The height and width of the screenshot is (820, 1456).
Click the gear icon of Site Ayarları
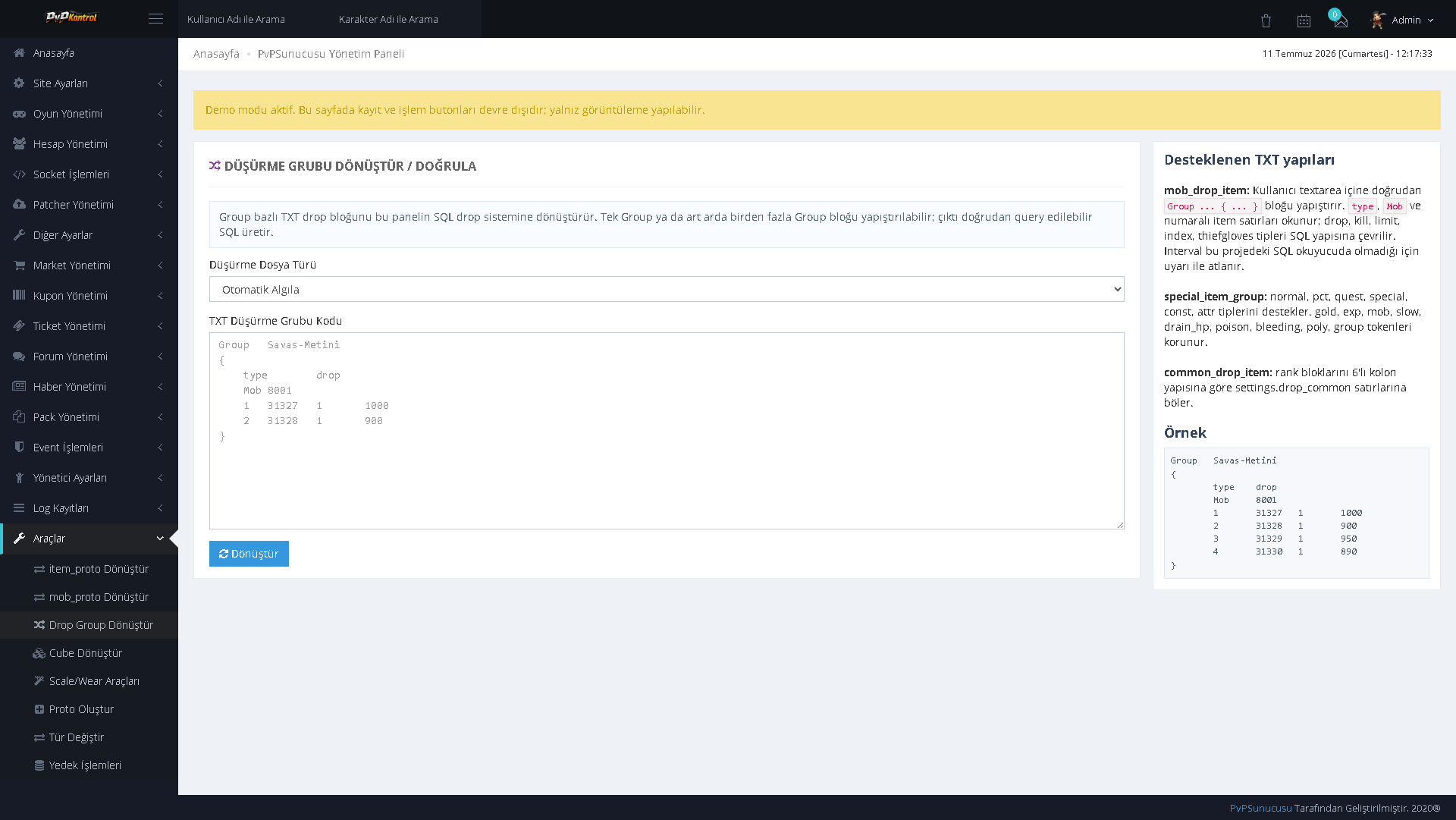(20, 83)
